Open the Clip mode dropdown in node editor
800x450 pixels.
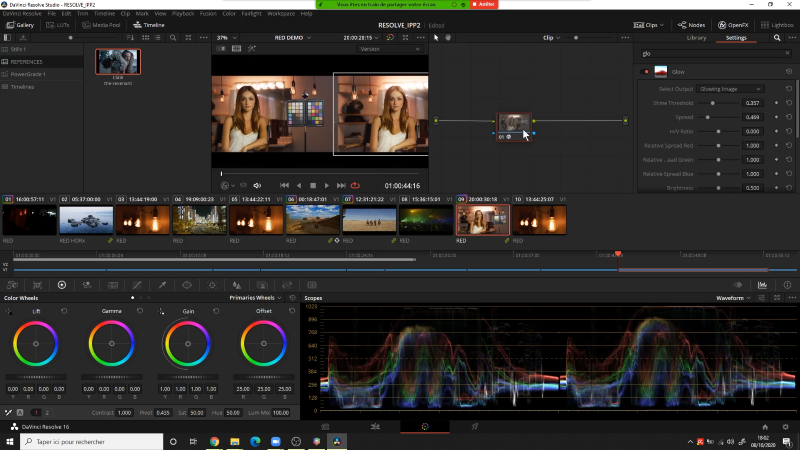(x=551, y=38)
